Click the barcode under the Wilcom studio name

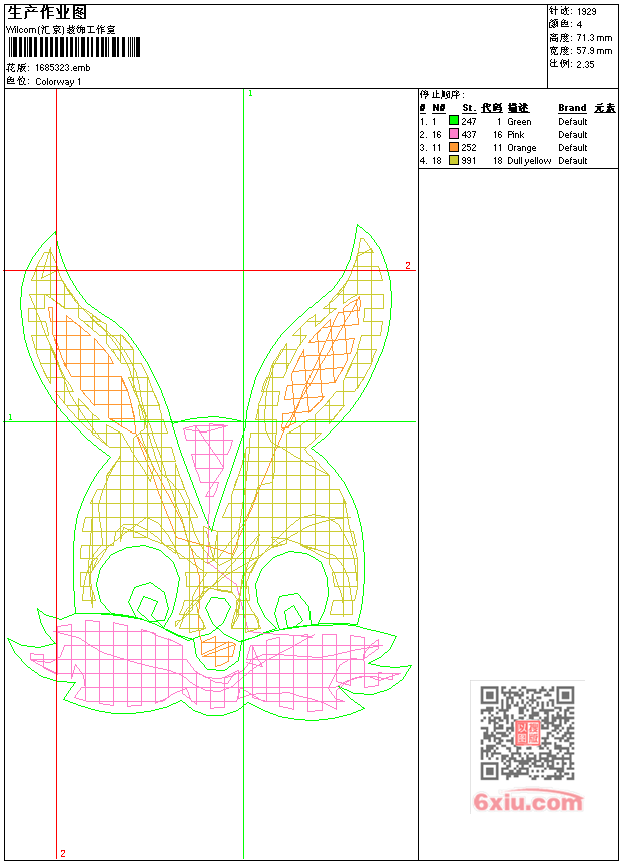coord(74,47)
